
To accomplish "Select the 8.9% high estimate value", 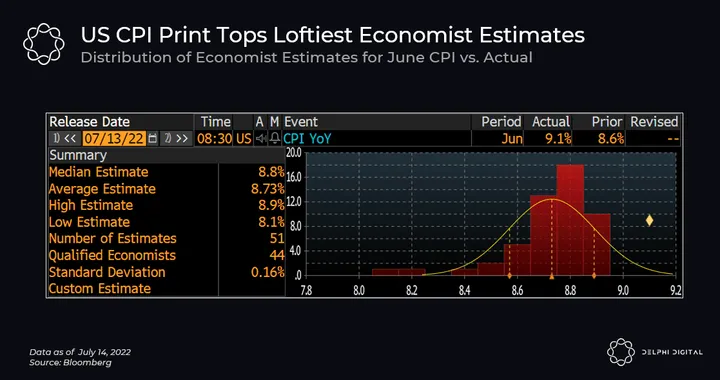I will point(271,205).
